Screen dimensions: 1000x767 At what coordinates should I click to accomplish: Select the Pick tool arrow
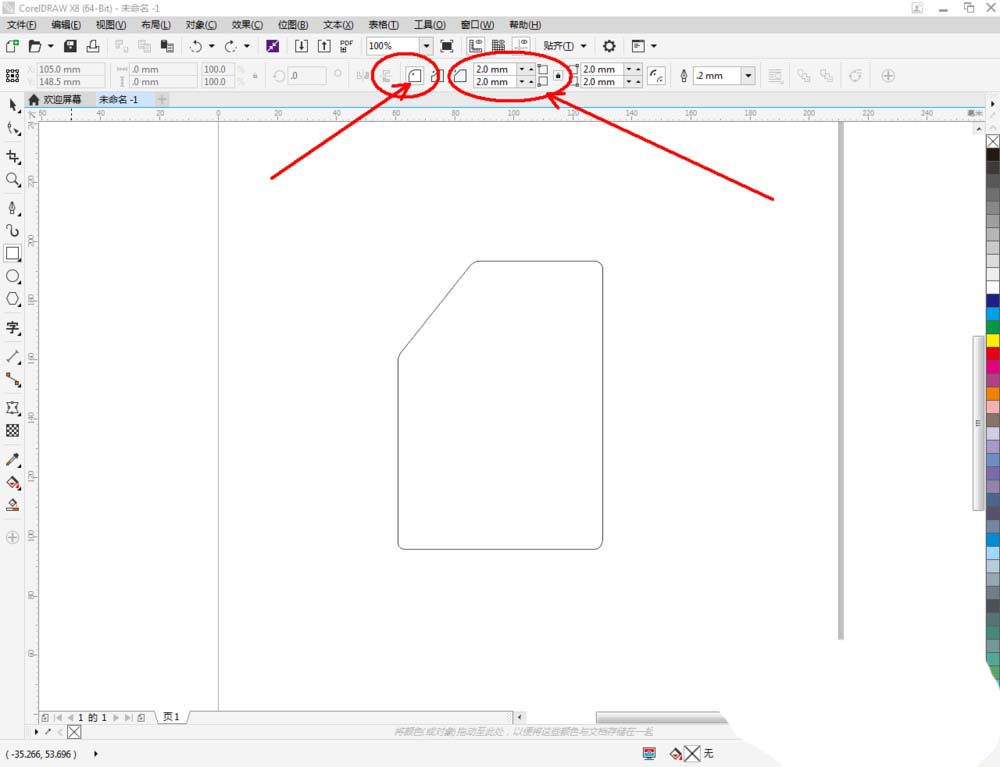coord(13,106)
